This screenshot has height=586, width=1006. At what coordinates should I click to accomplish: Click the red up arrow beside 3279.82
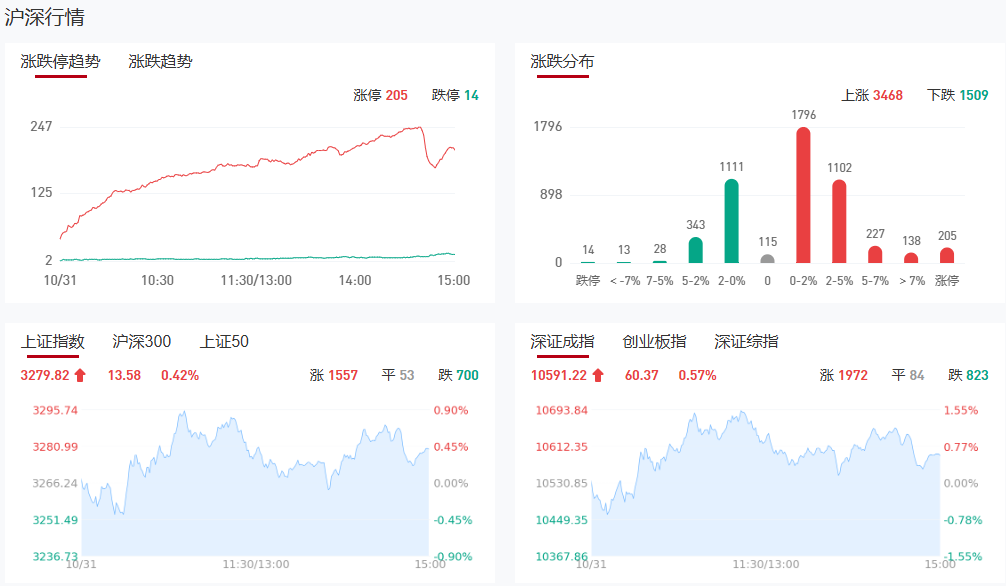pyautogui.click(x=81, y=376)
